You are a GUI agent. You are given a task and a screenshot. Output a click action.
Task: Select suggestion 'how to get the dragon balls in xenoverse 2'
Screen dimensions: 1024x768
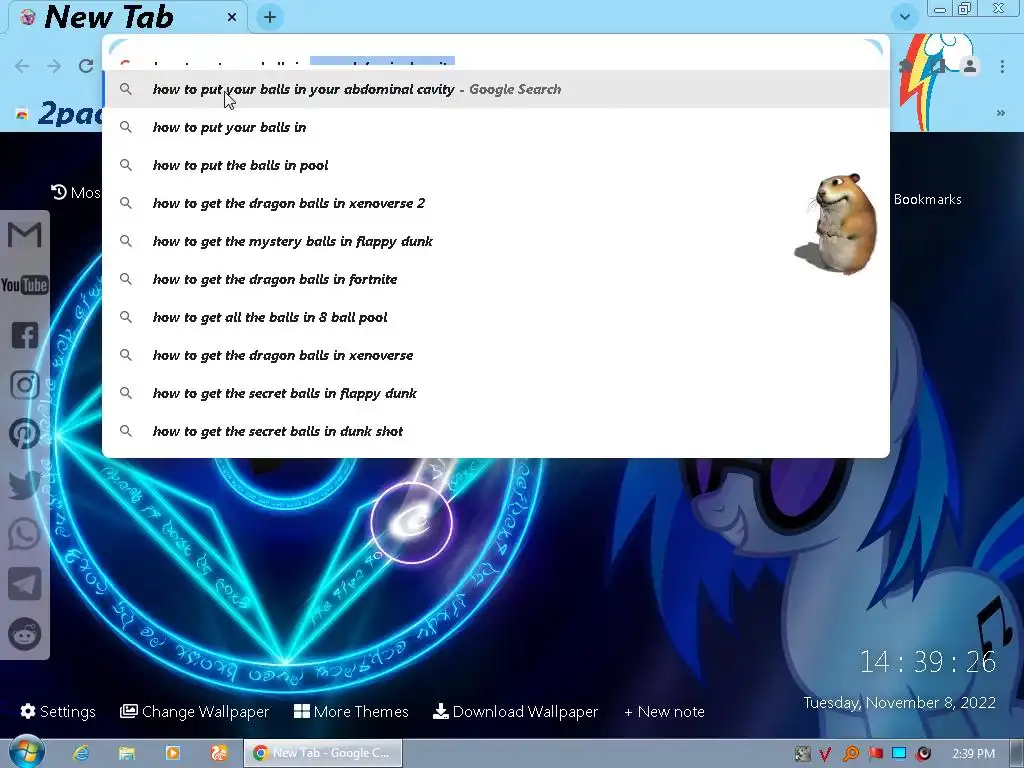tap(496, 203)
